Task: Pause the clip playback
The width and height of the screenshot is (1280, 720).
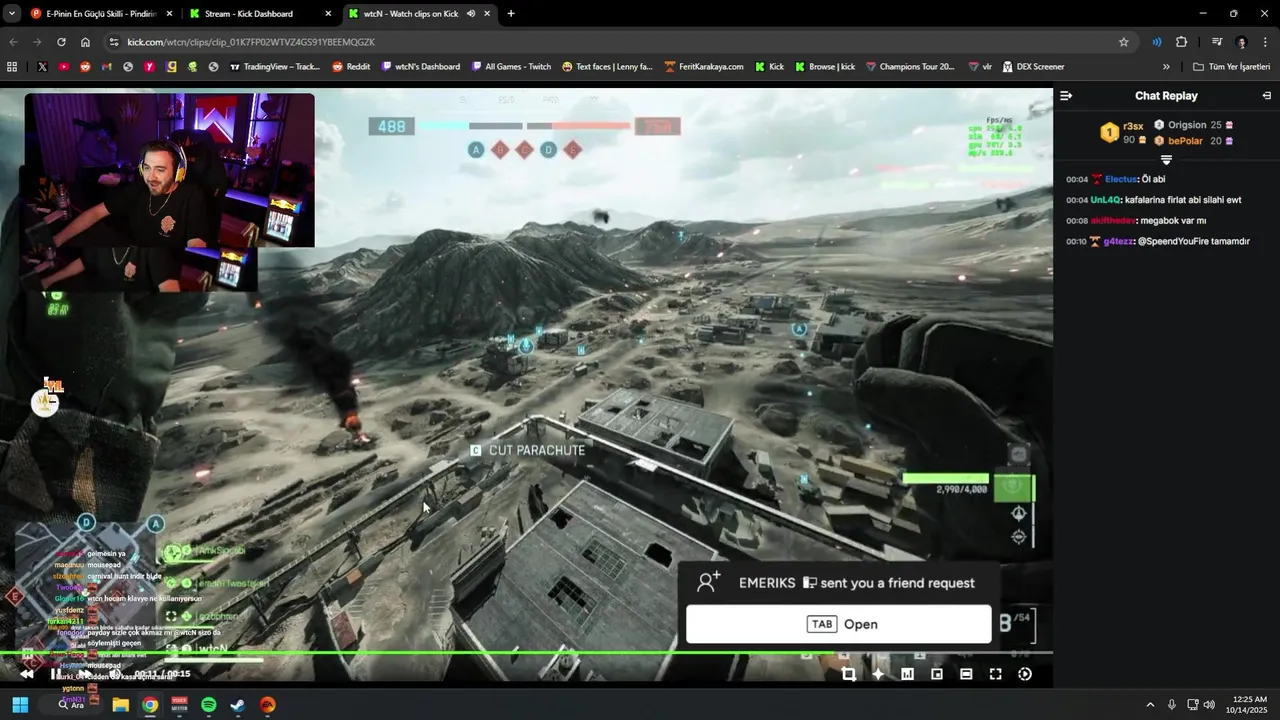Action: [54, 674]
